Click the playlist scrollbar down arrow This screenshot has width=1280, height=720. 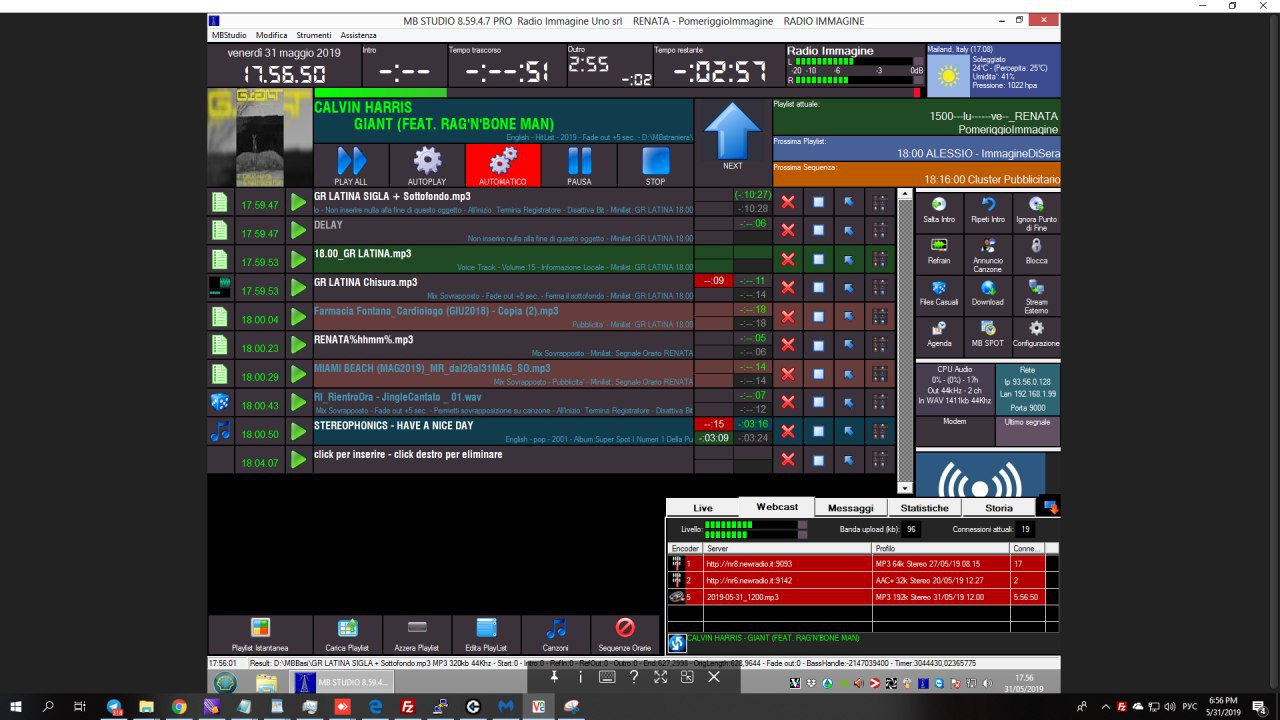point(905,488)
